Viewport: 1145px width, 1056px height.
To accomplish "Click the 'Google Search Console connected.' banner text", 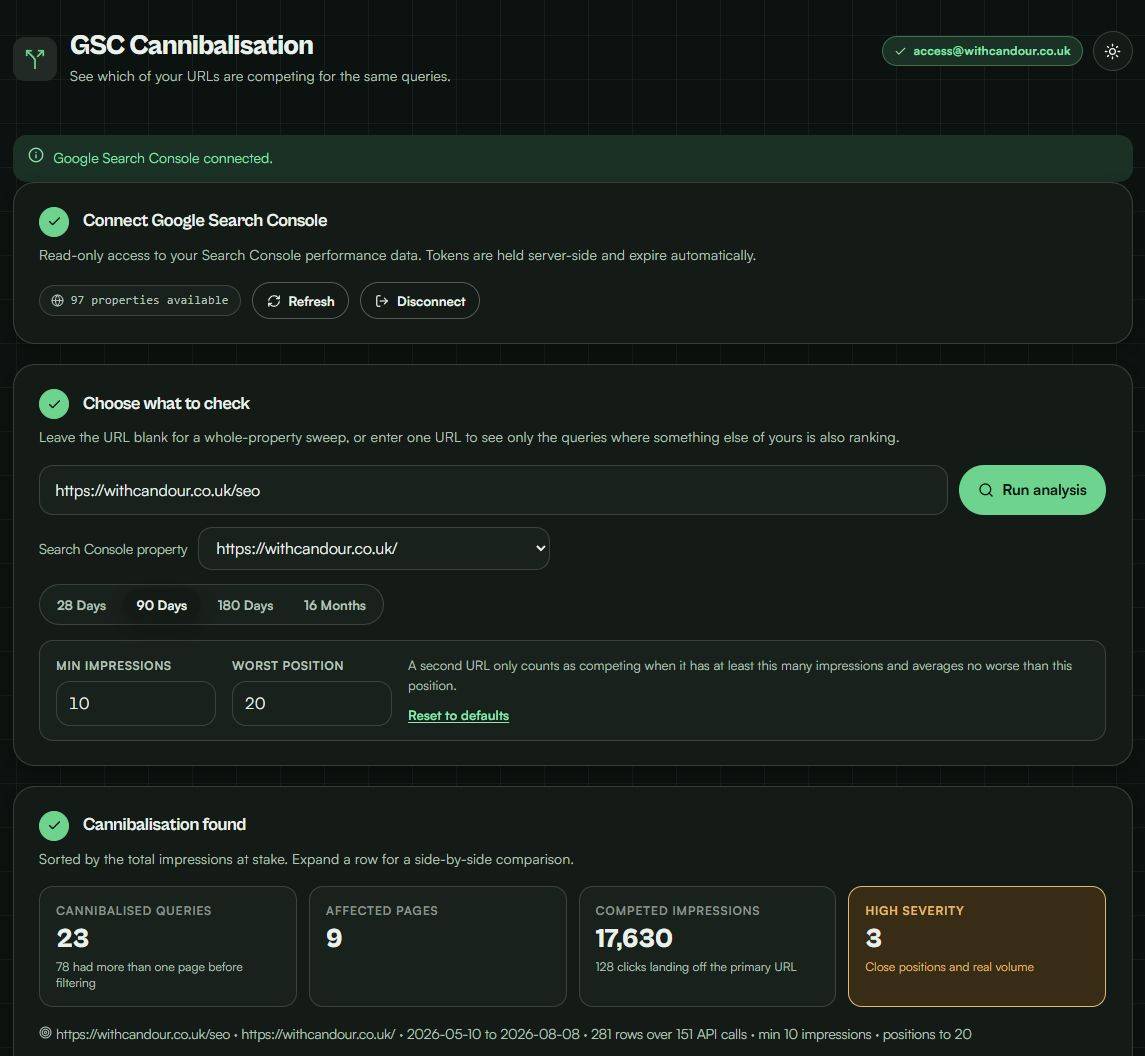I will [163, 158].
